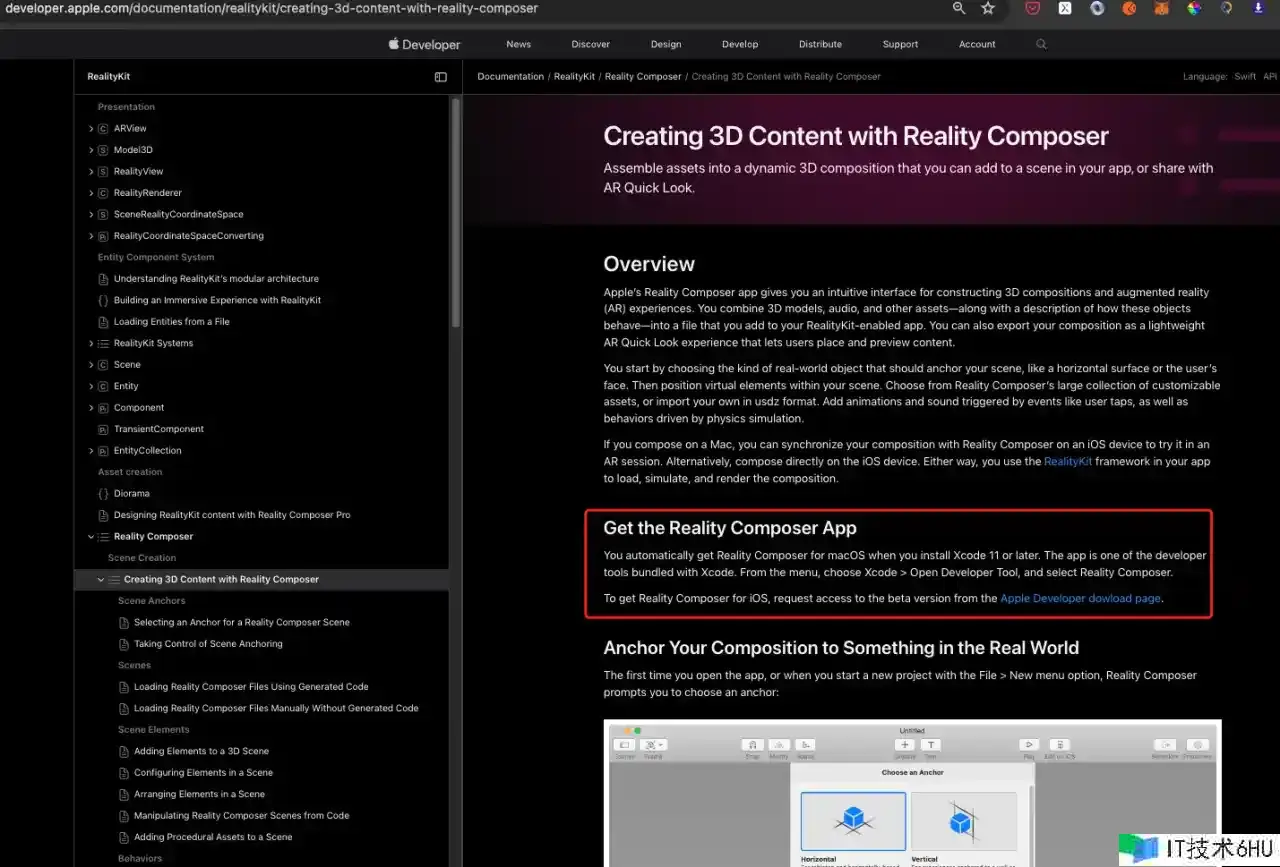Go to RealityKit breadcrumb link
This screenshot has height=867, width=1280.
pos(575,77)
